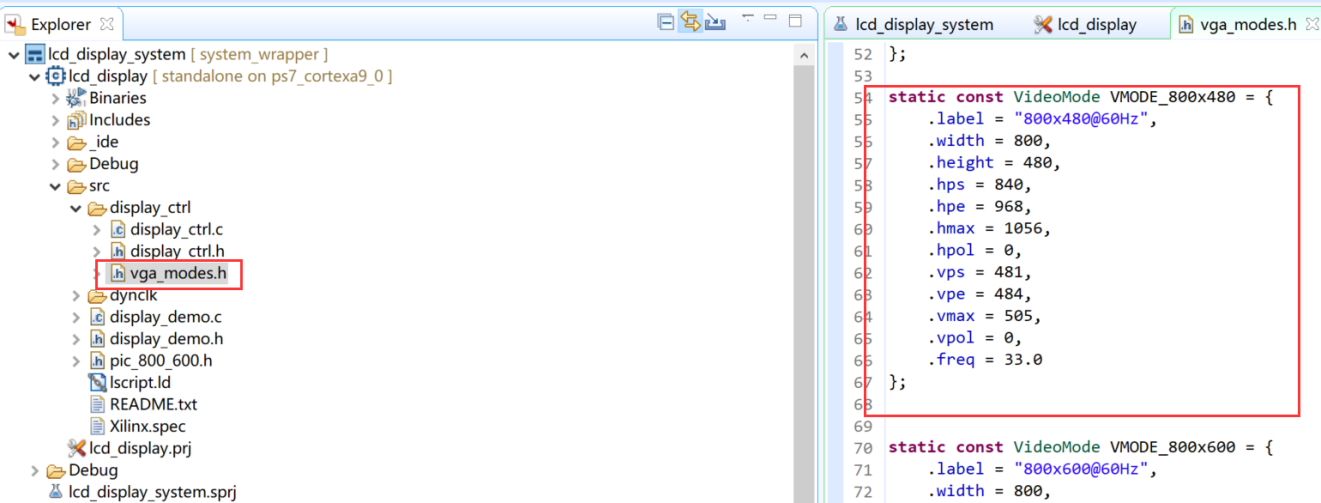Expand the display_demo.c file node
The image size is (1321, 503).
[76, 317]
